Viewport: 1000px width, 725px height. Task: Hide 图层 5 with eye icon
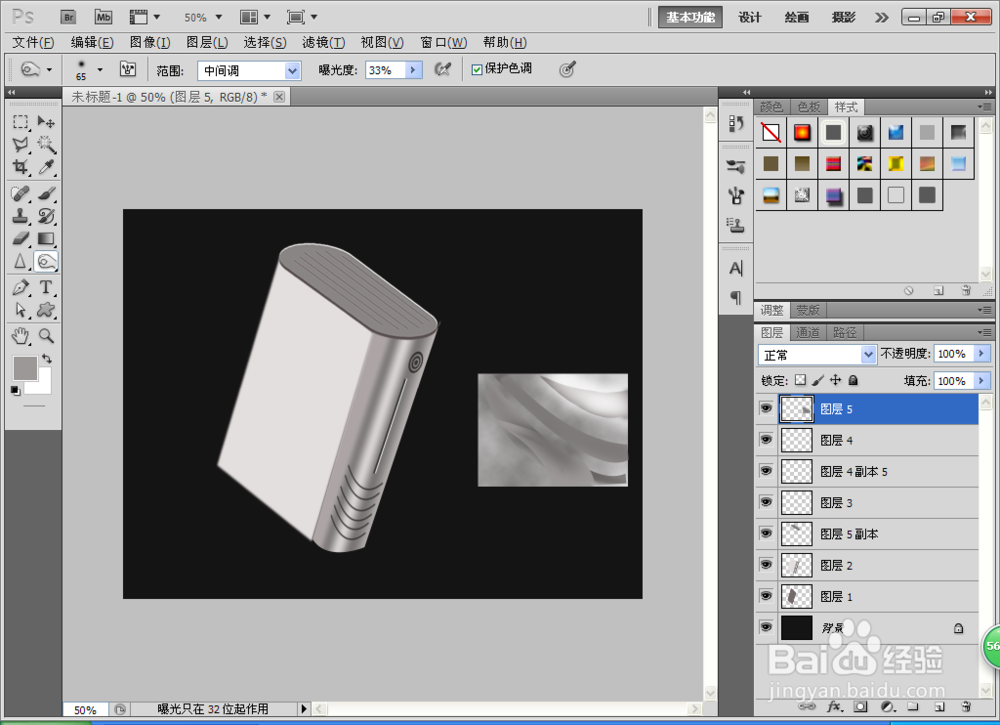[x=766, y=409]
